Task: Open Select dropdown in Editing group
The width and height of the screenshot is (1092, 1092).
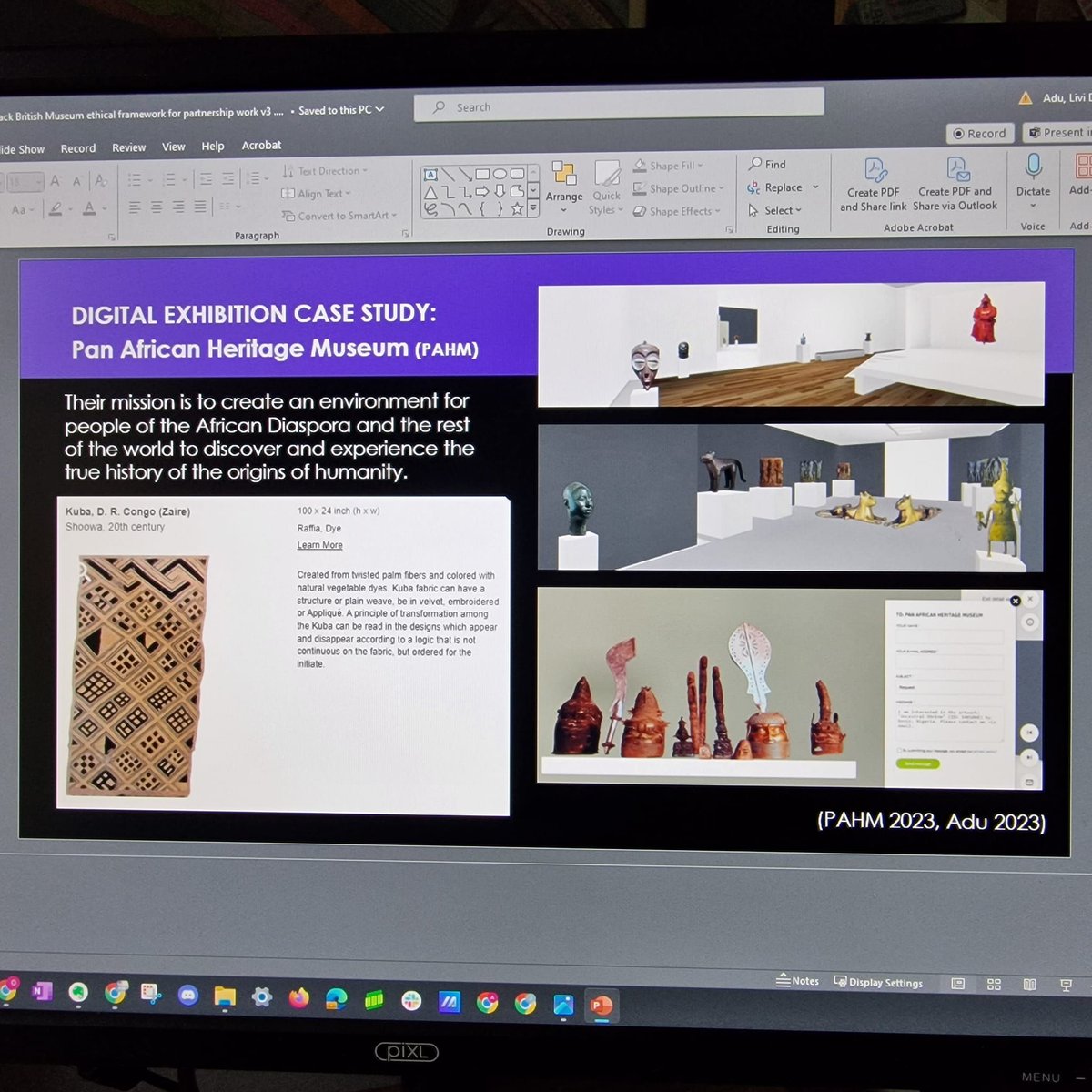Action: click(775, 210)
